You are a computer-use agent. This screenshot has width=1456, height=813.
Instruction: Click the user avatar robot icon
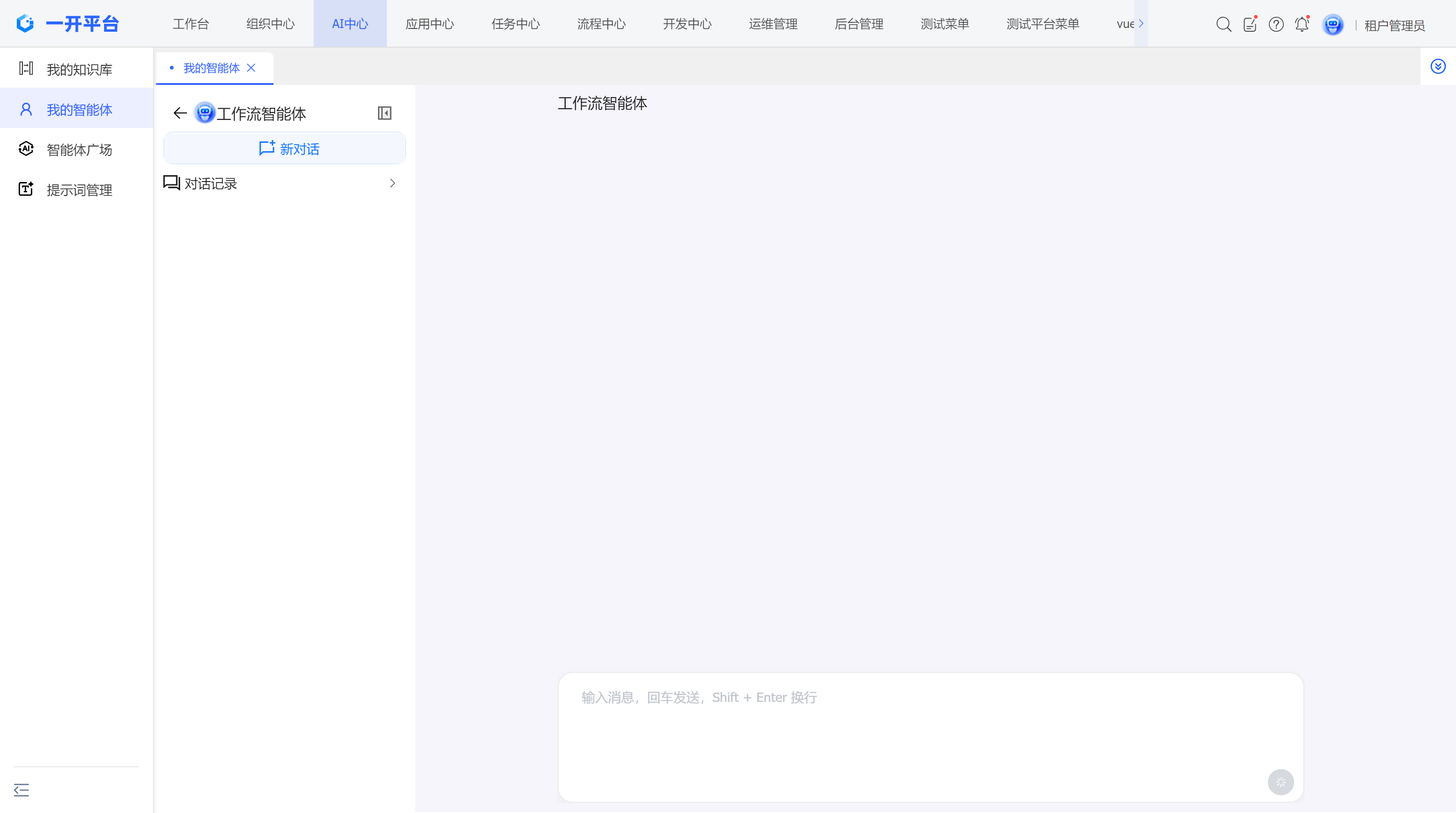(1332, 24)
